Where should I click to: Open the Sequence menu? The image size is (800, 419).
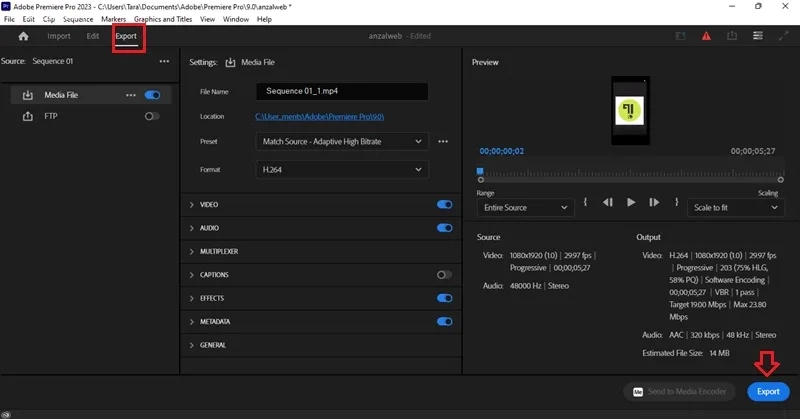click(78, 19)
